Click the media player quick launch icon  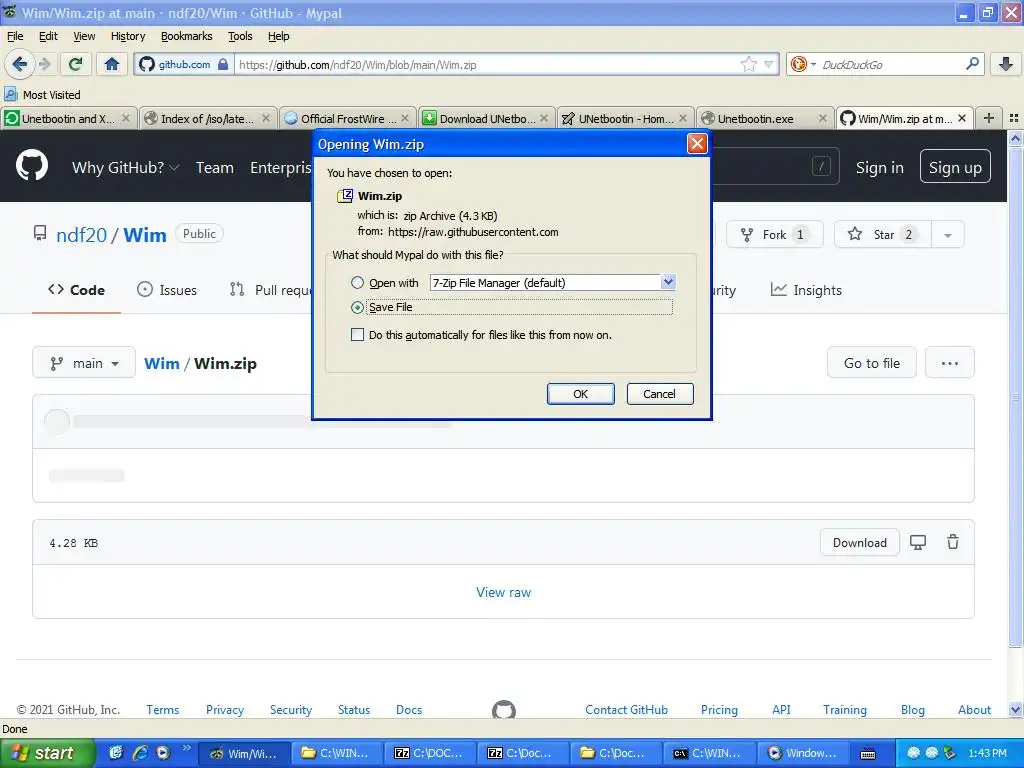[163, 753]
